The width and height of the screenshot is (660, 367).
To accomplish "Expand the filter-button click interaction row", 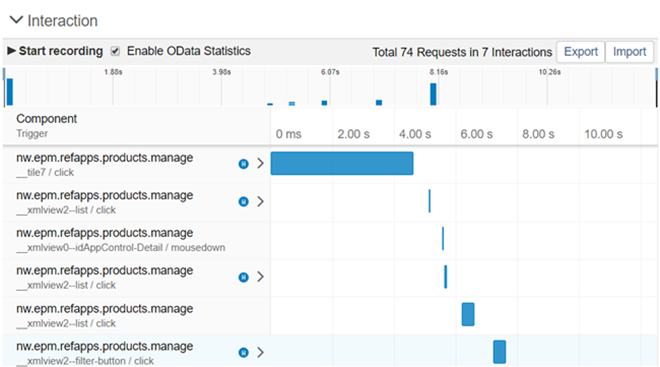I will click(x=261, y=352).
